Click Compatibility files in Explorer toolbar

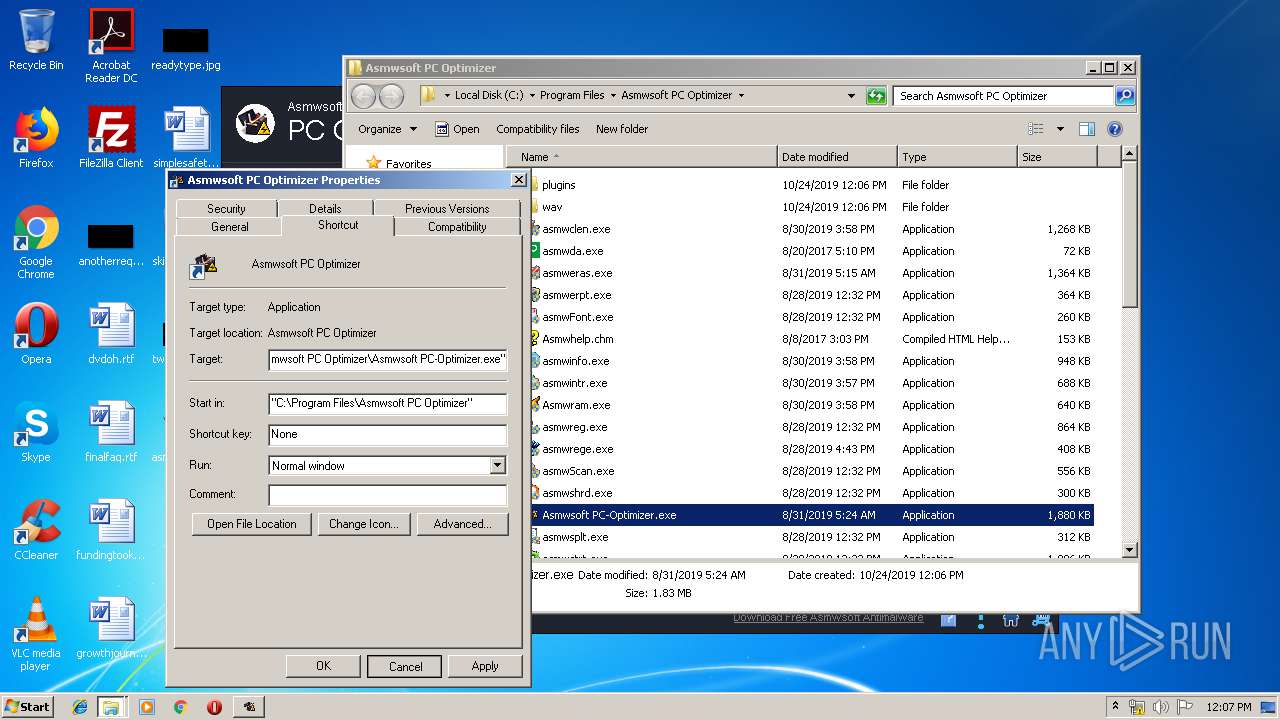[538, 129]
